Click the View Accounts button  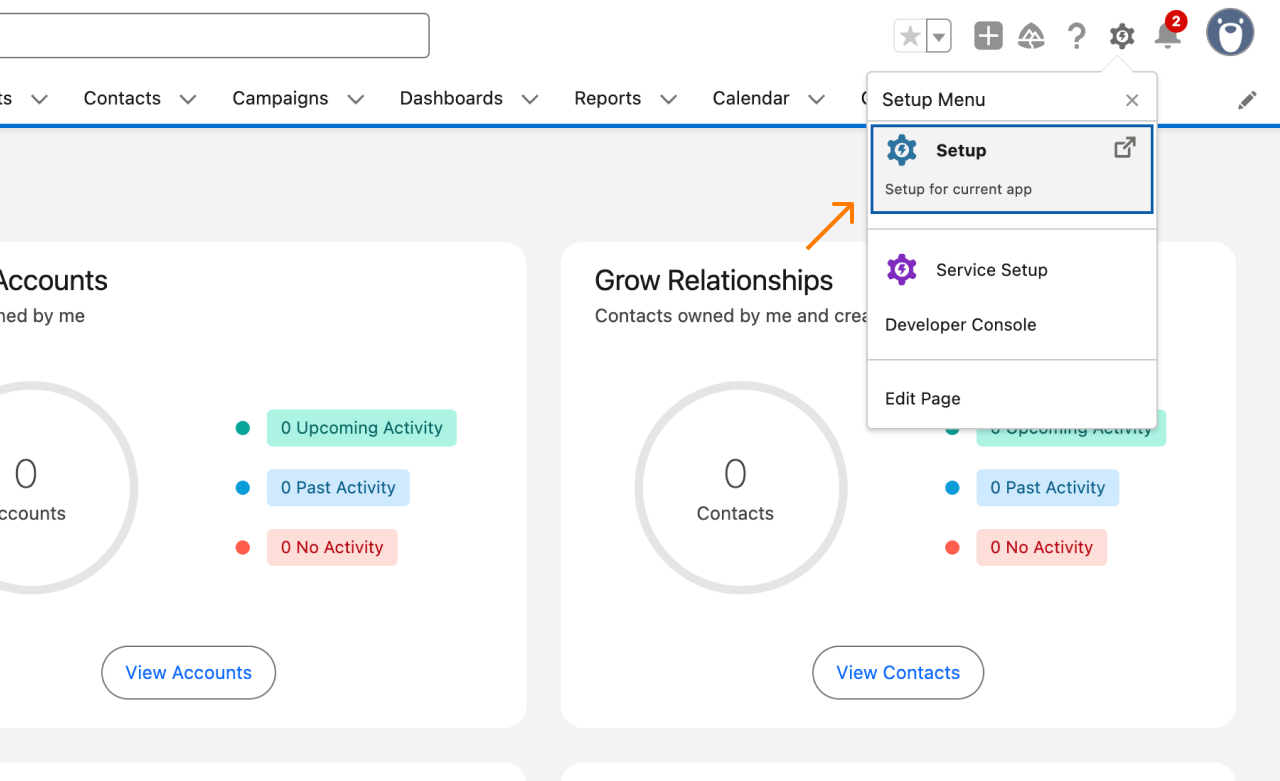click(188, 673)
